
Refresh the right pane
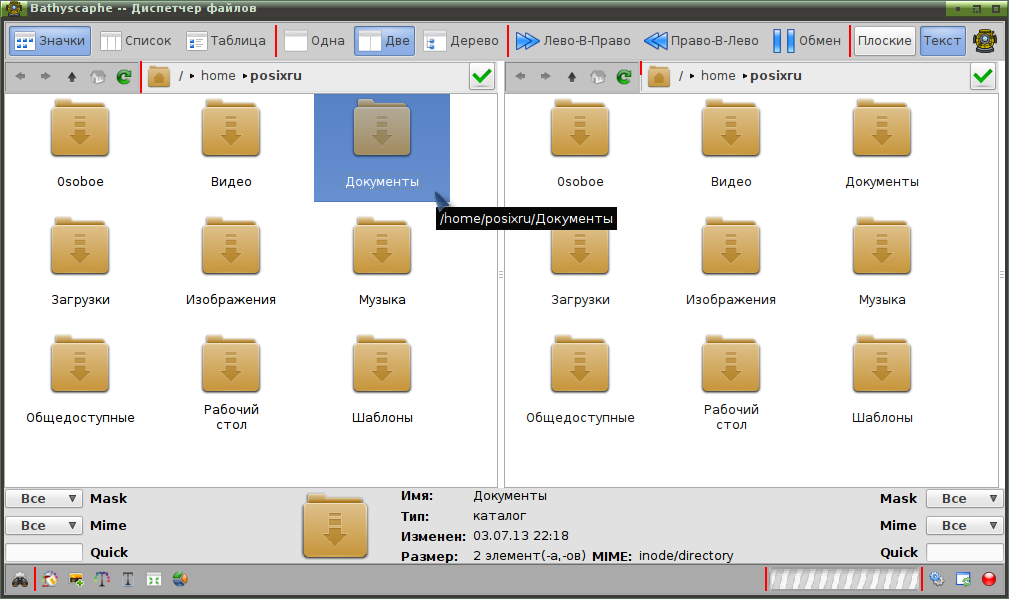click(624, 77)
